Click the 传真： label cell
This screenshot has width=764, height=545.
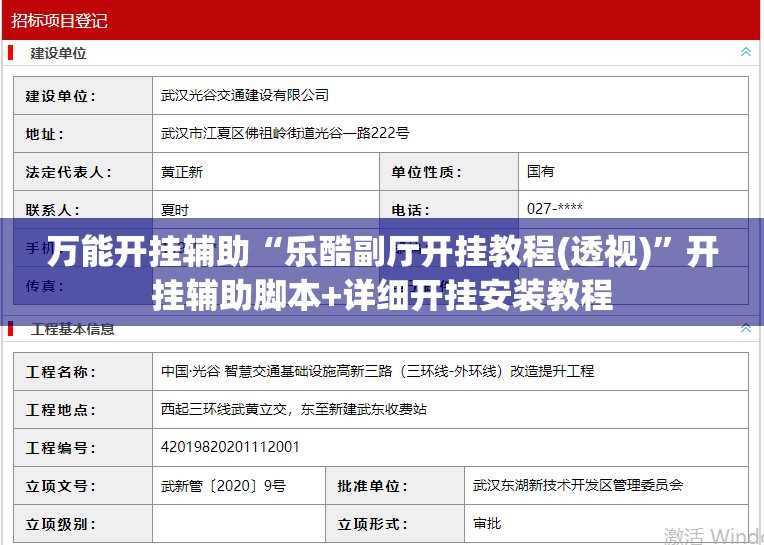tap(83, 285)
